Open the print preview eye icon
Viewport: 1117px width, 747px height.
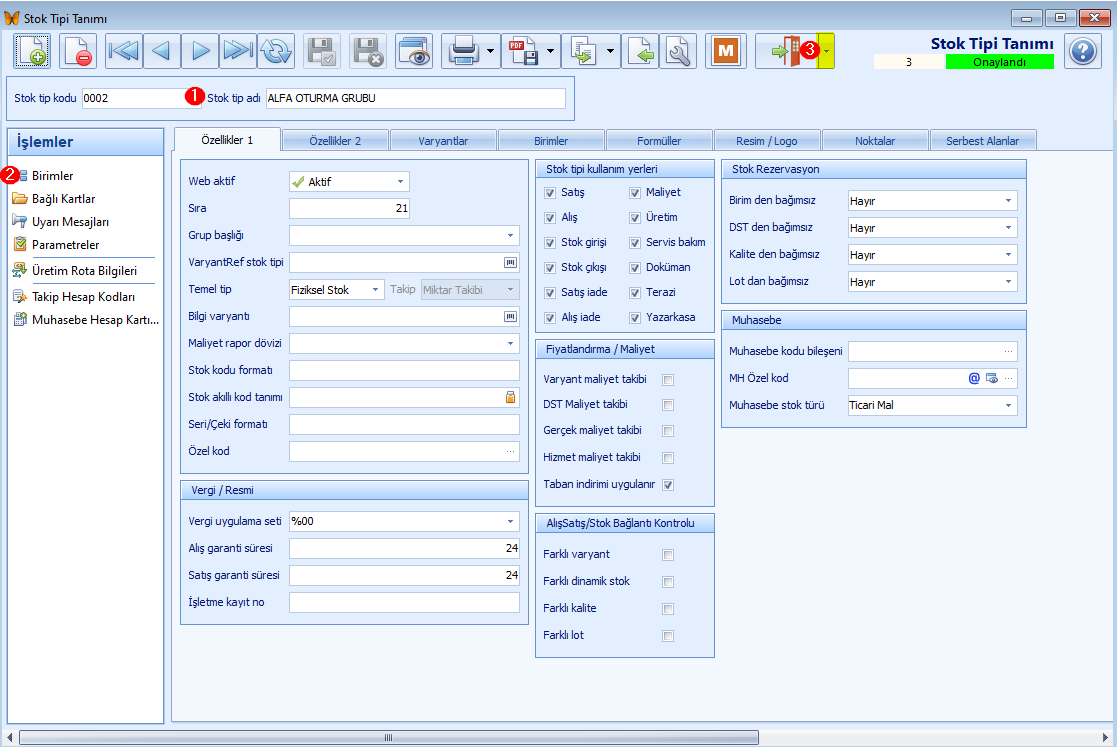coord(414,51)
